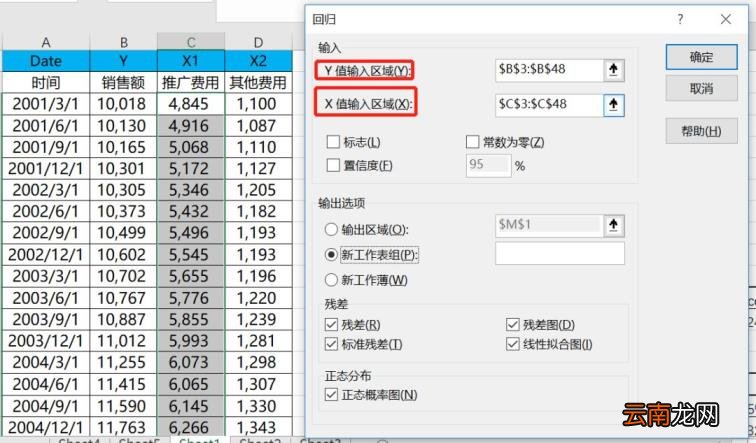
Task: Click date cell 2001/12/1
Action: (x=46, y=168)
